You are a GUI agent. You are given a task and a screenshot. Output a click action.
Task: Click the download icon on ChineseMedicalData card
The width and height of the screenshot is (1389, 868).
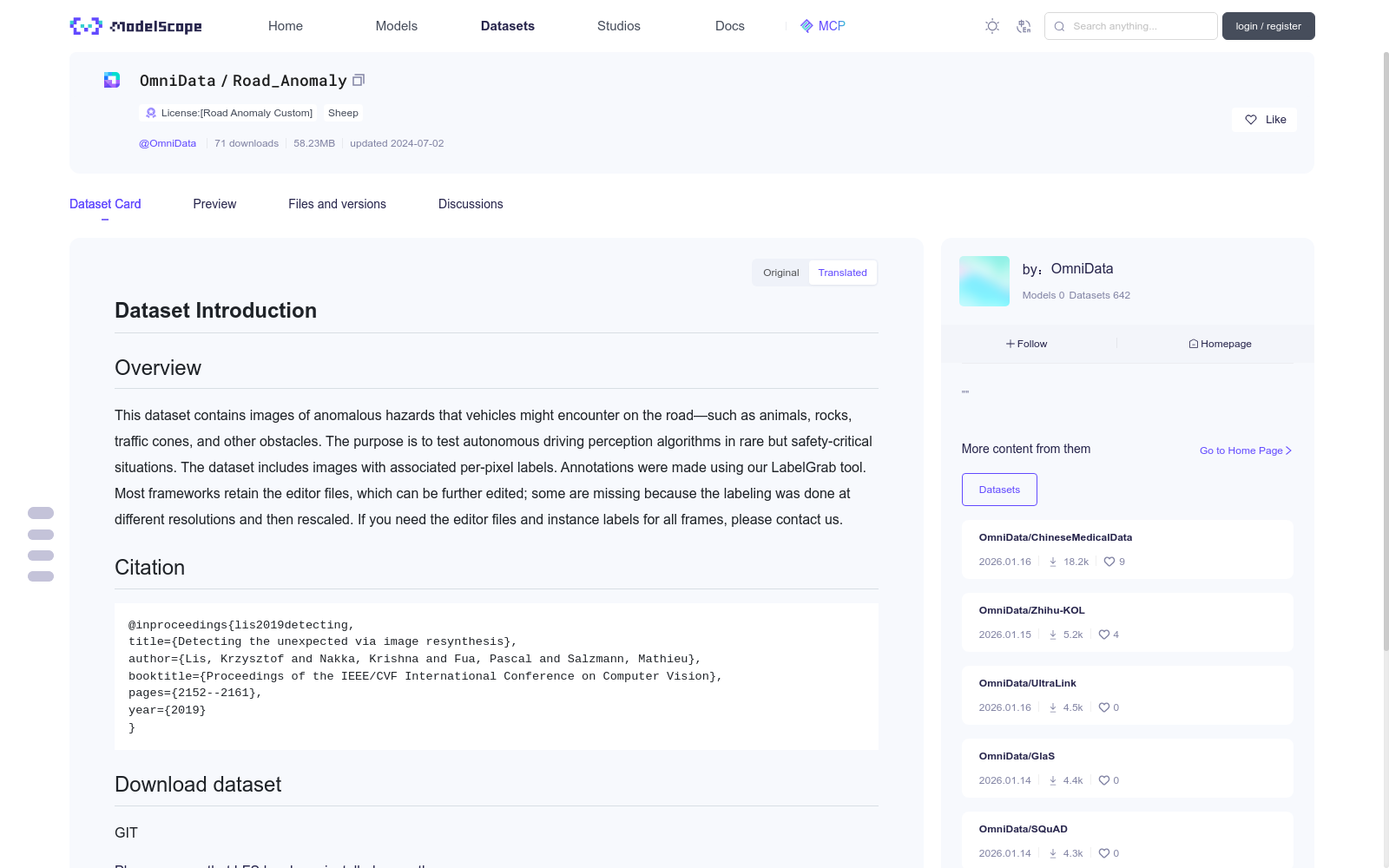(x=1053, y=562)
